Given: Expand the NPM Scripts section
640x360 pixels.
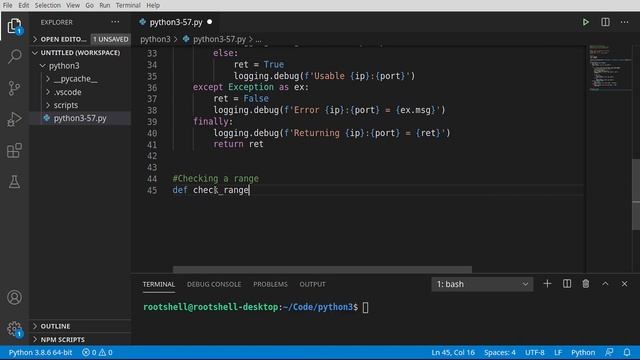Looking at the screenshot, I should (35, 340).
